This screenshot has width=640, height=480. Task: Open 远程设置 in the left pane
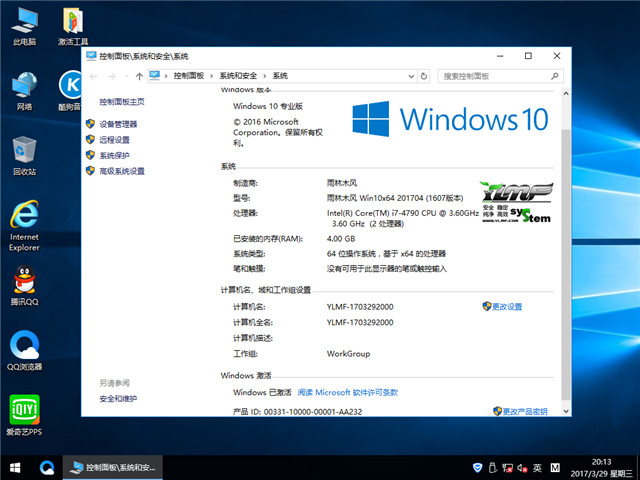(114, 140)
